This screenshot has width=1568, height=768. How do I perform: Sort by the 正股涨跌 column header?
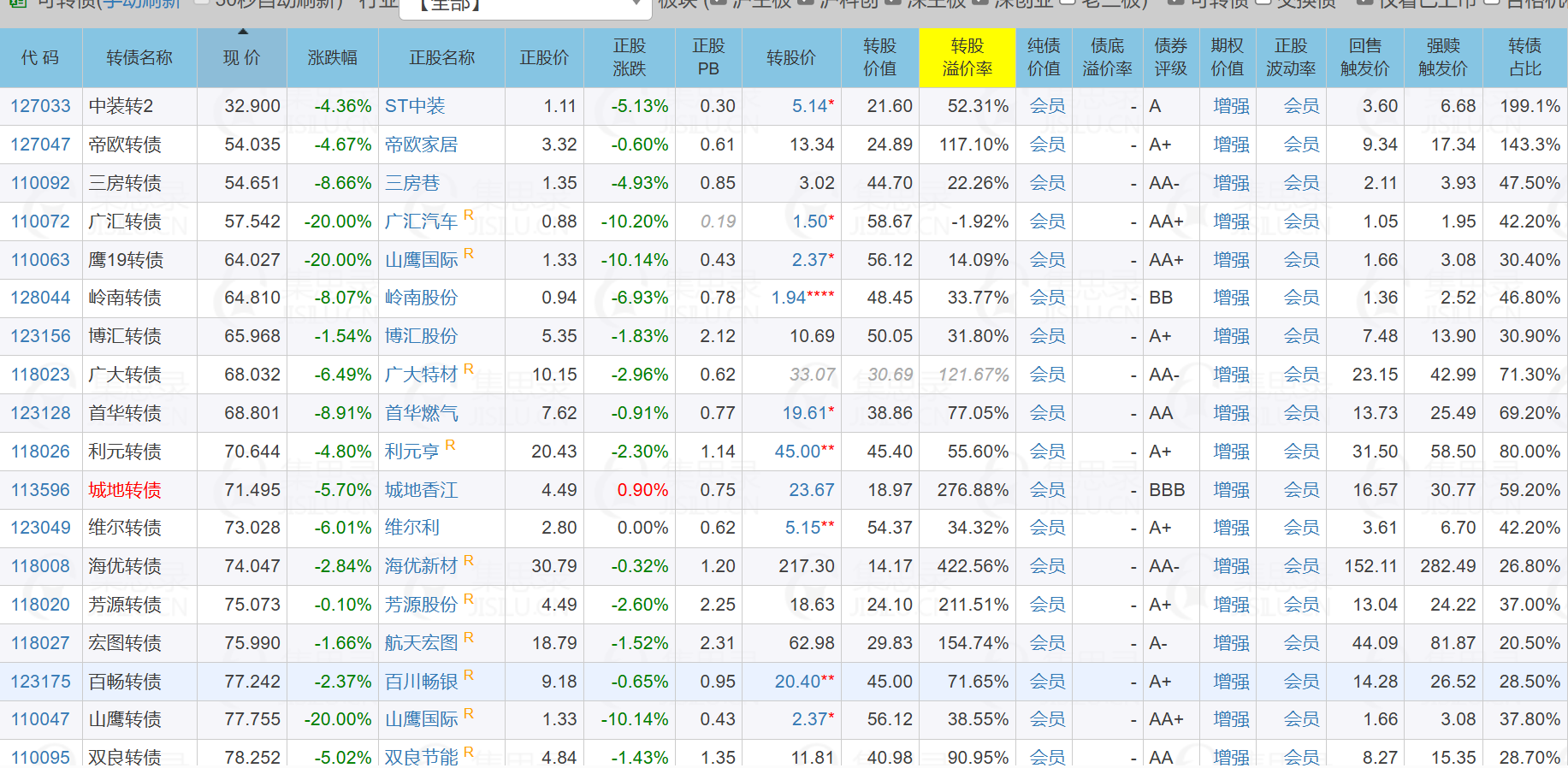(630, 57)
